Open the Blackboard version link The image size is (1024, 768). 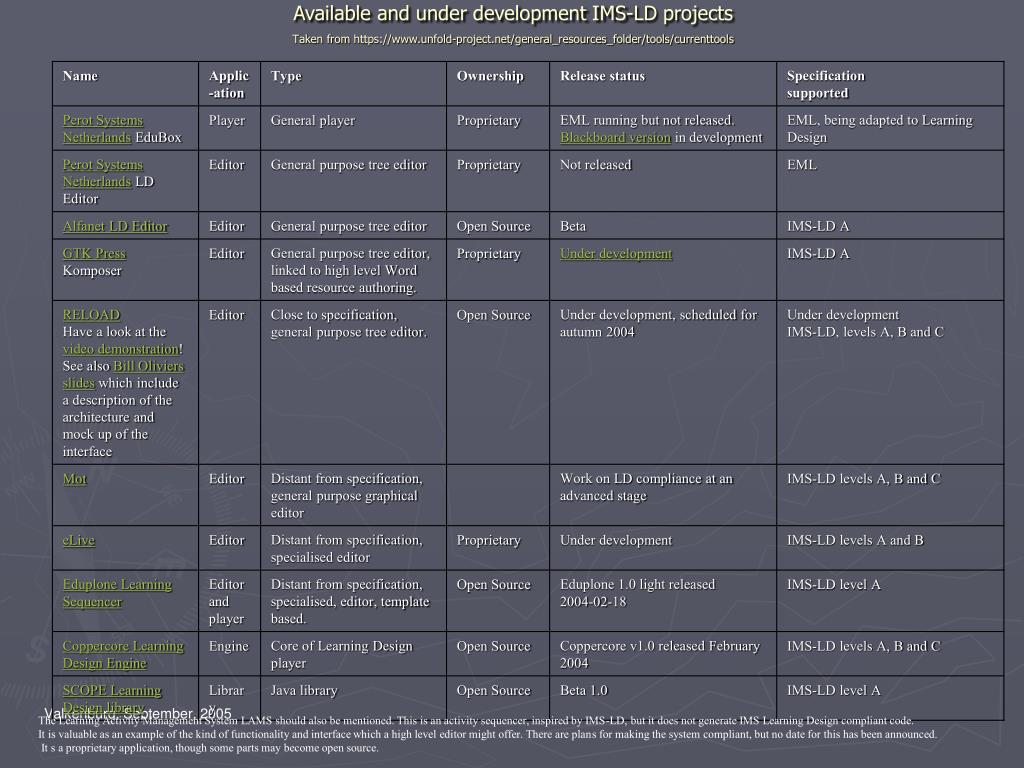coord(615,137)
